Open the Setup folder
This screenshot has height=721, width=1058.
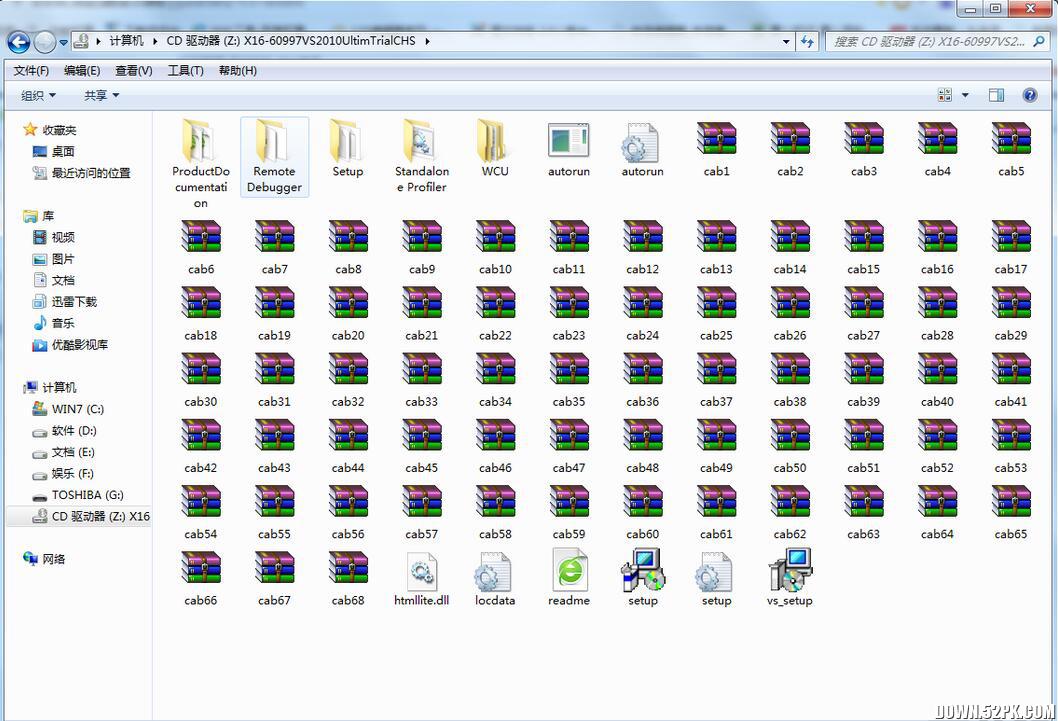coord(347,148)
